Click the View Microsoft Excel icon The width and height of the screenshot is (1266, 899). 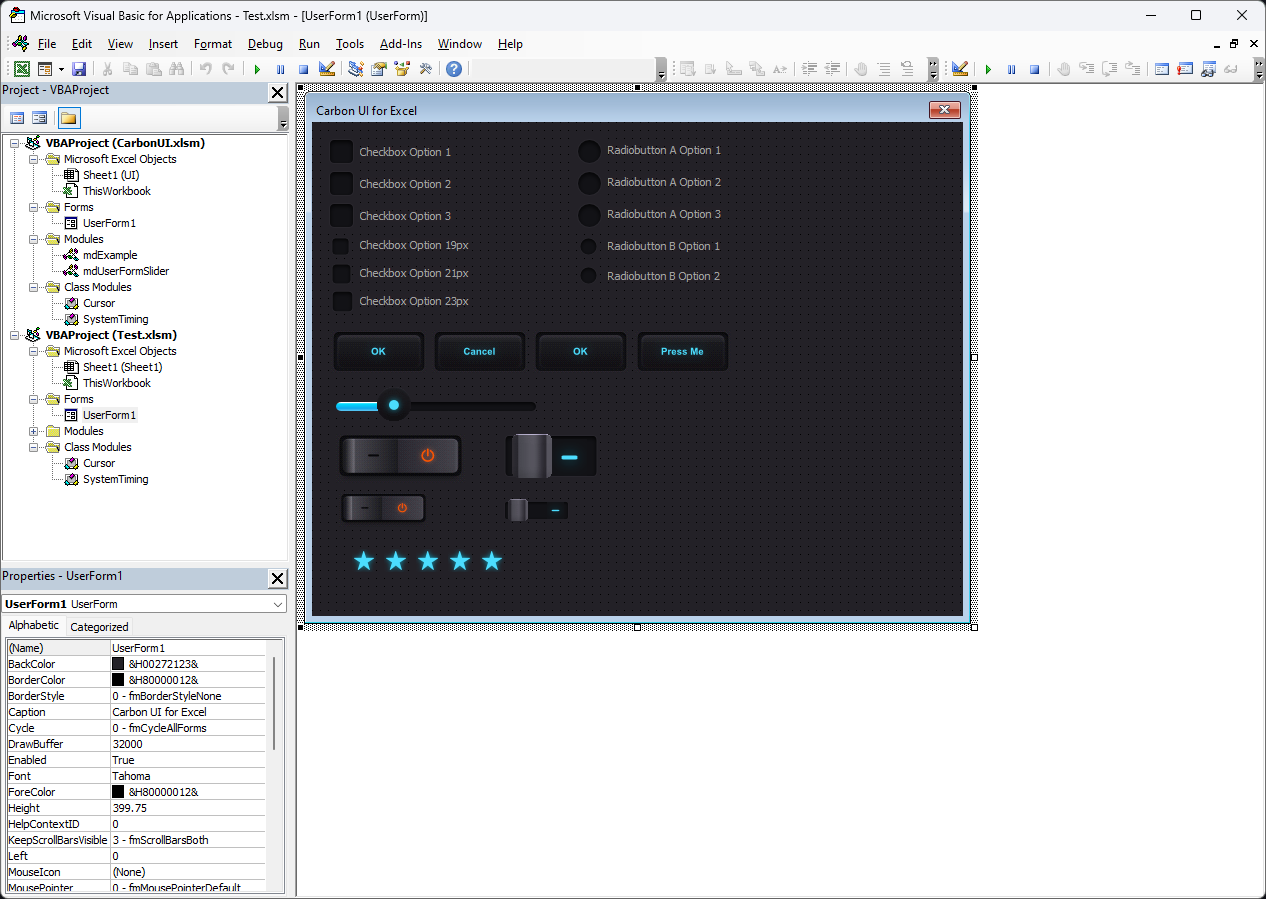point(21,69)
